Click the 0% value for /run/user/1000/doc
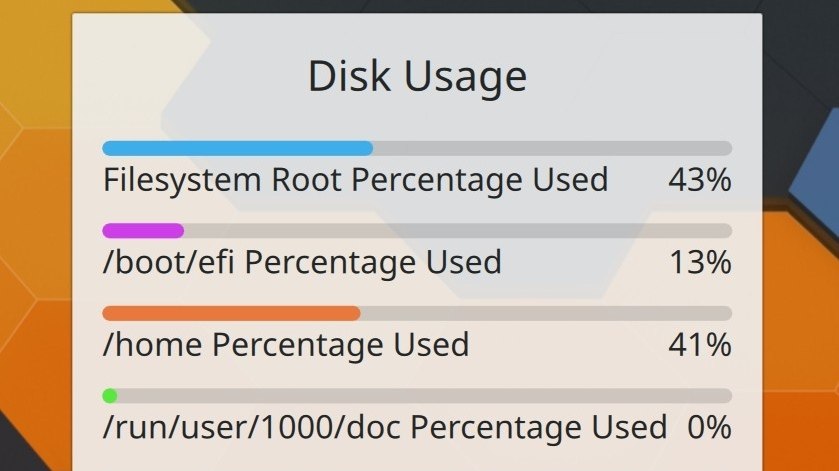 point(709,427)
